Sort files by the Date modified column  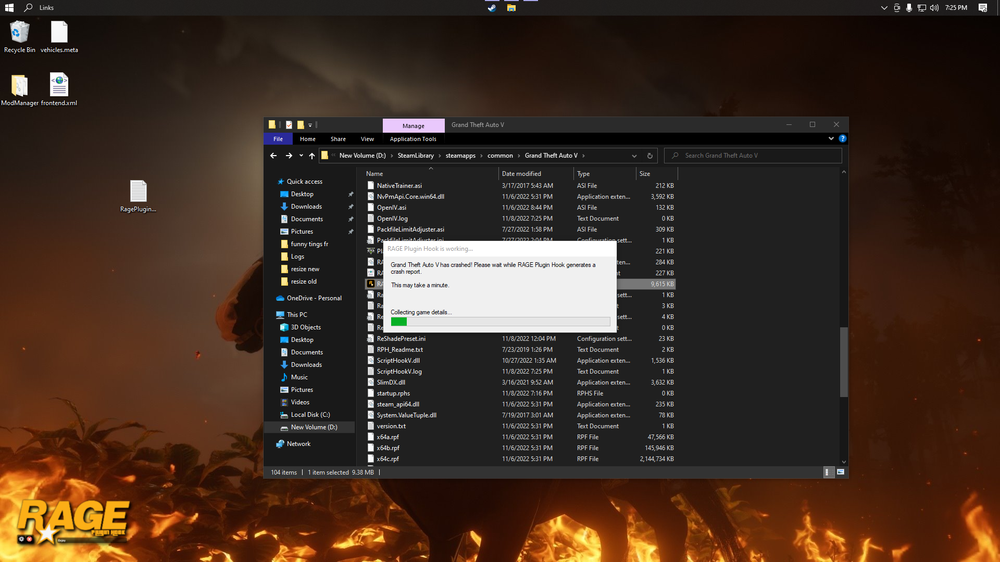click(521, 173)
